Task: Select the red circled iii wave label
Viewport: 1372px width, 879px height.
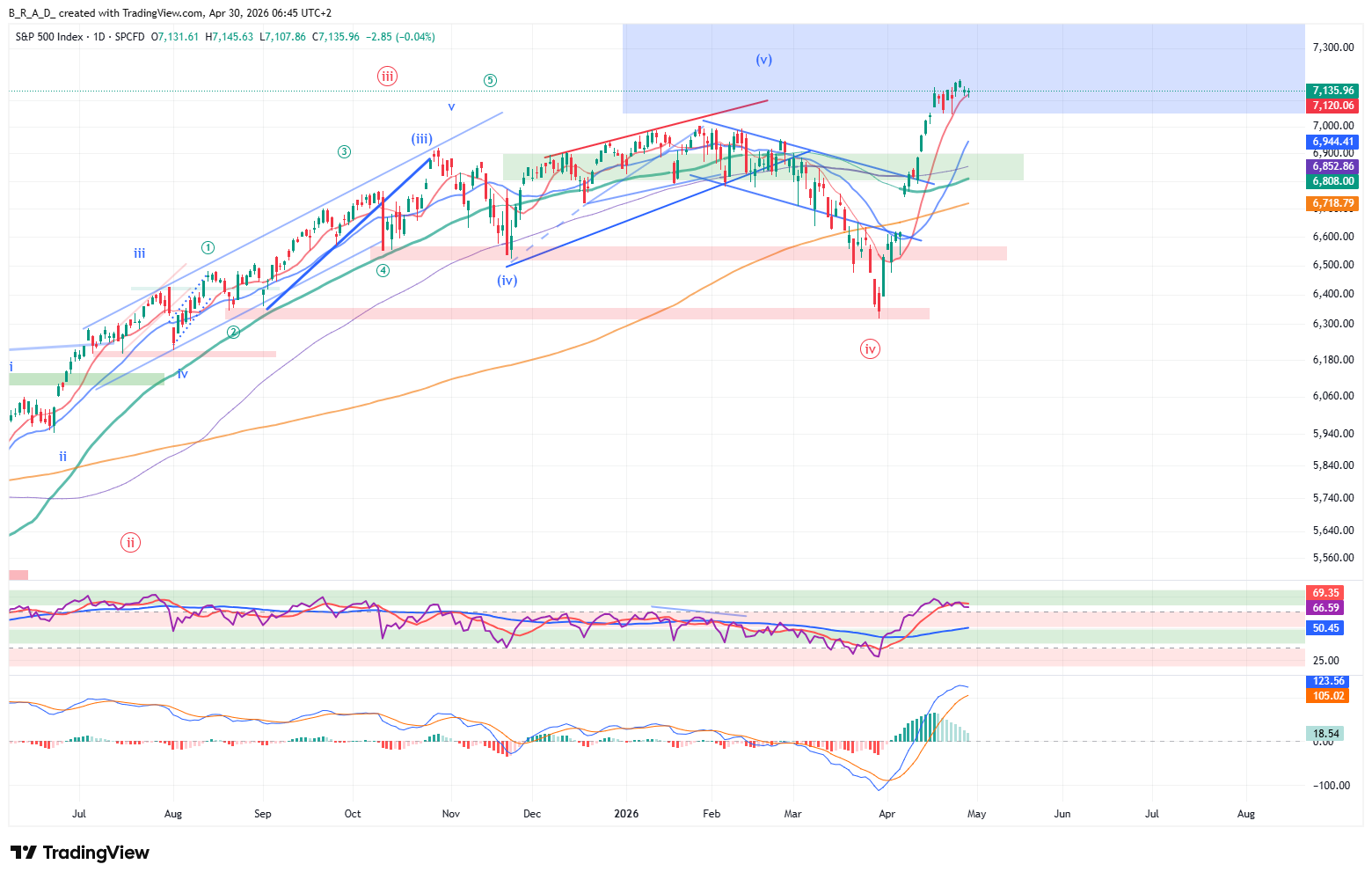Action: pos(387,76)
